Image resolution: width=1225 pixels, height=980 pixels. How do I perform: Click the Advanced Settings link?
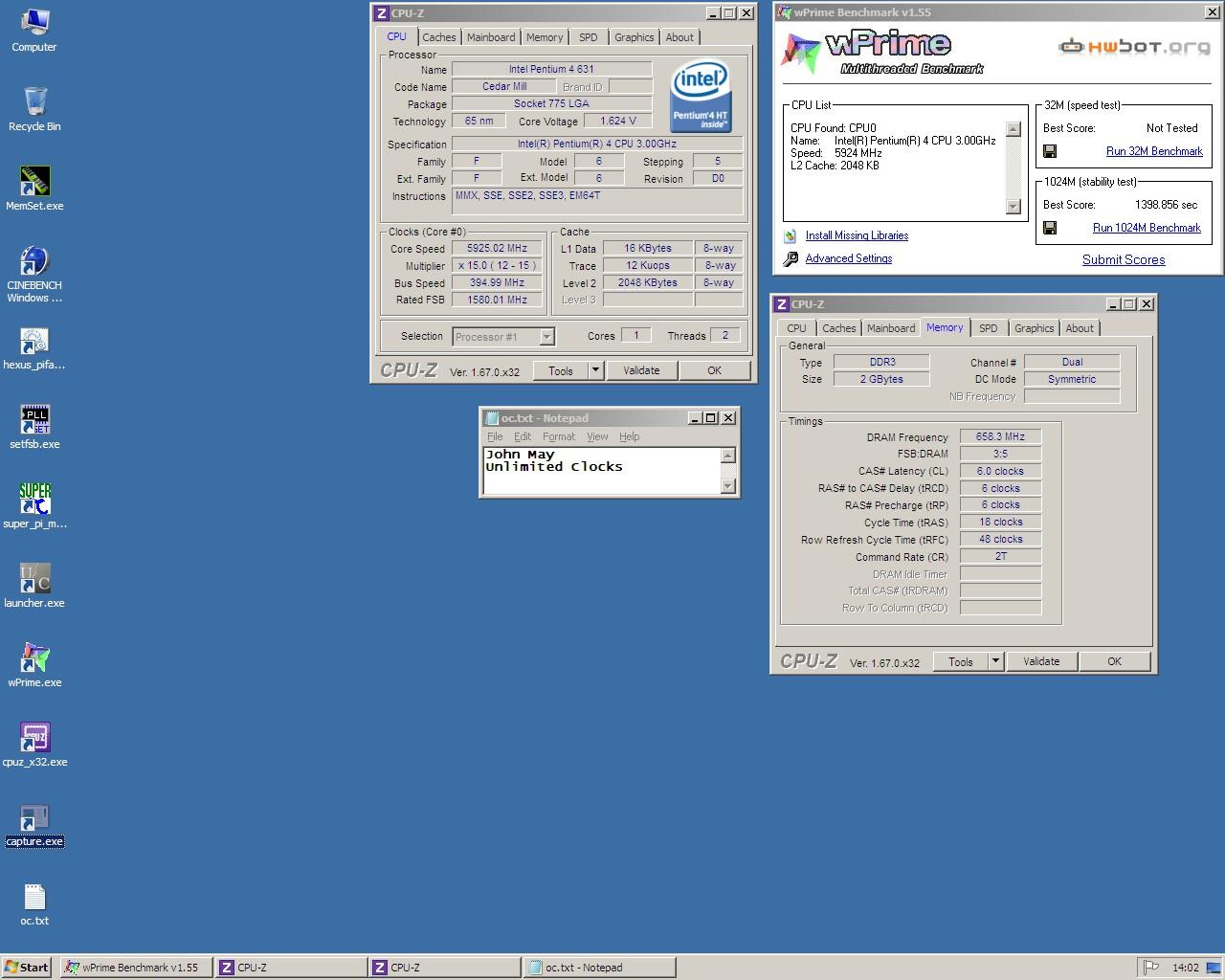(x=849, y=258)
